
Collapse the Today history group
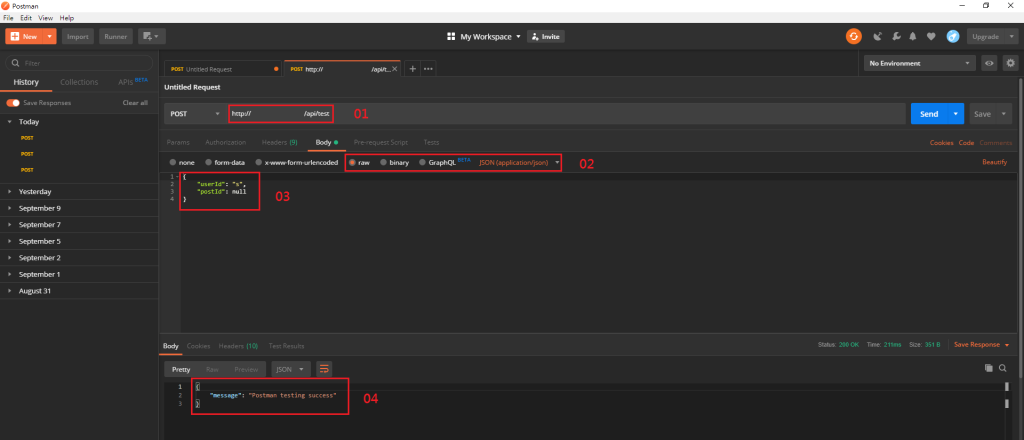10,121
